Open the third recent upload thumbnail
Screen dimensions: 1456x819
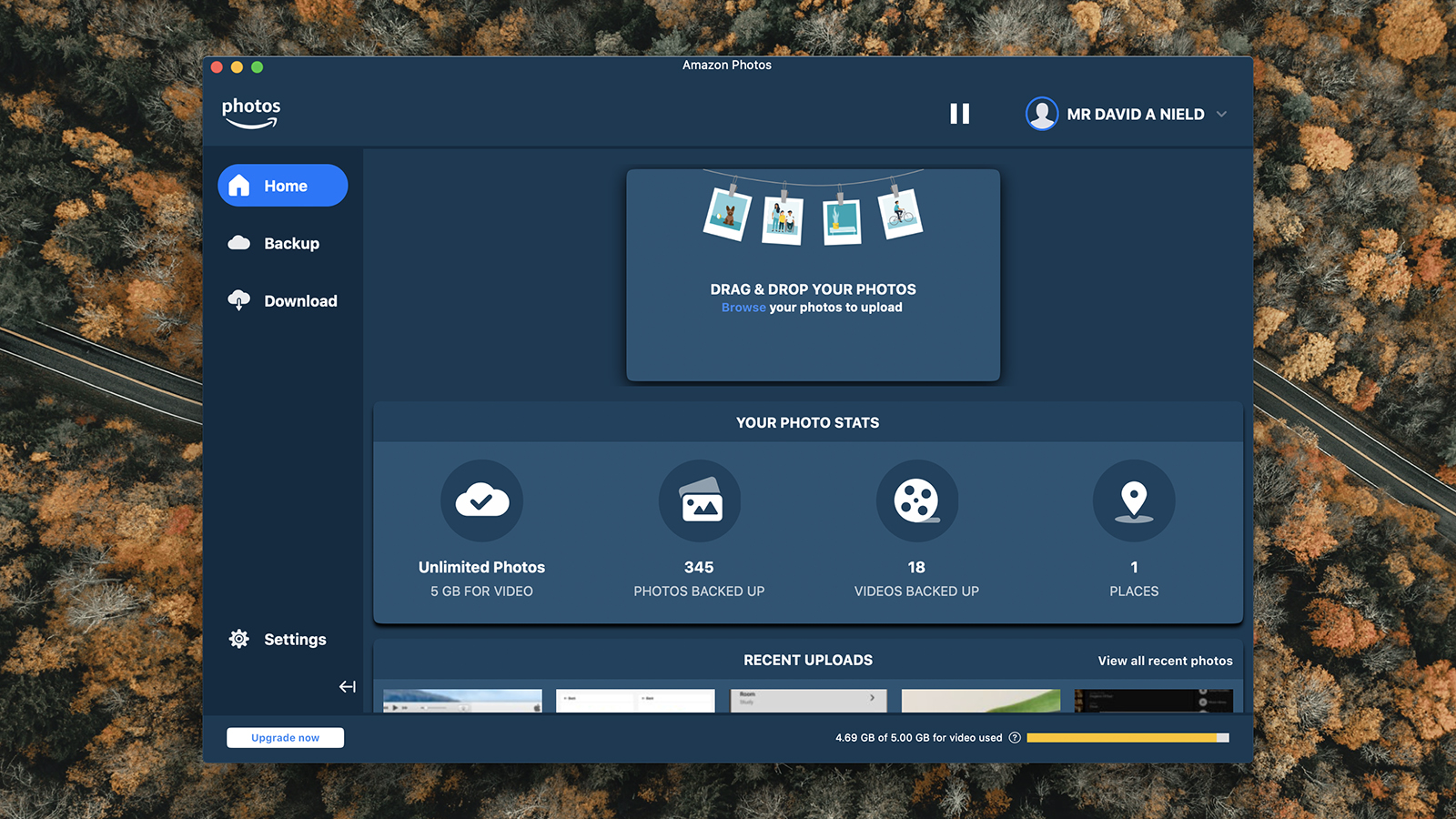[x=808, y=701]
